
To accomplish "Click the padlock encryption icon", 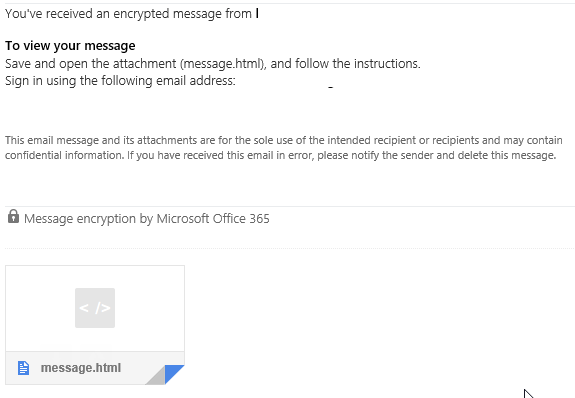I will (13, 216).
